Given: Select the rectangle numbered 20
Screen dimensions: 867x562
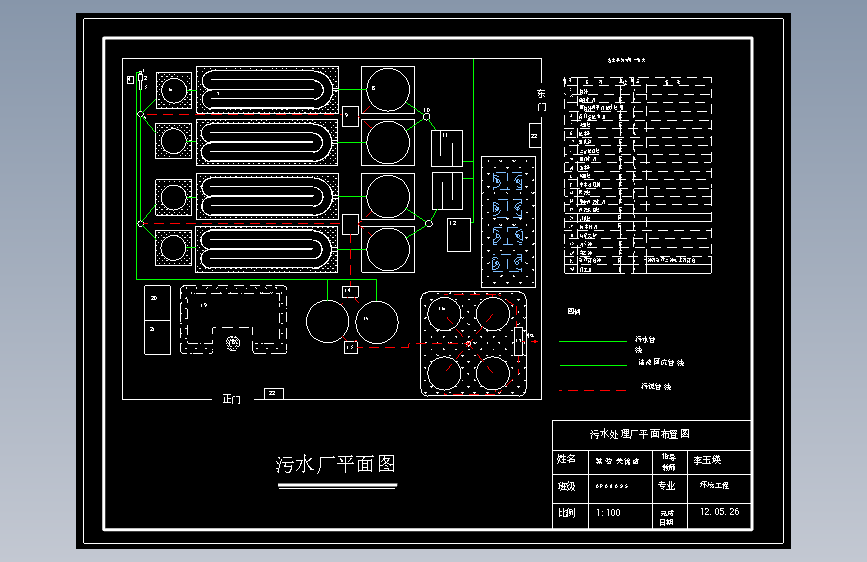Looking at the screenshot, I should click(x=157, y=303).
